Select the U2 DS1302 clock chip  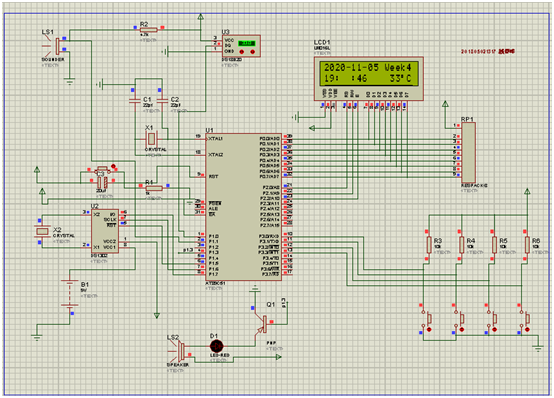coord(105,231)
